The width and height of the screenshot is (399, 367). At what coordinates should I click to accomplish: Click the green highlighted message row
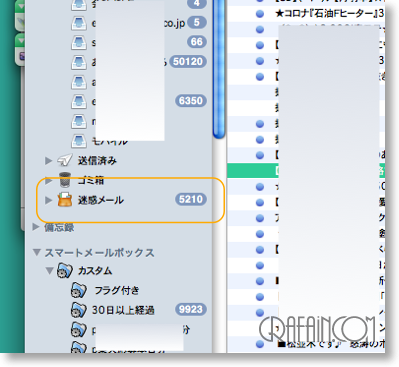point(306,171)
